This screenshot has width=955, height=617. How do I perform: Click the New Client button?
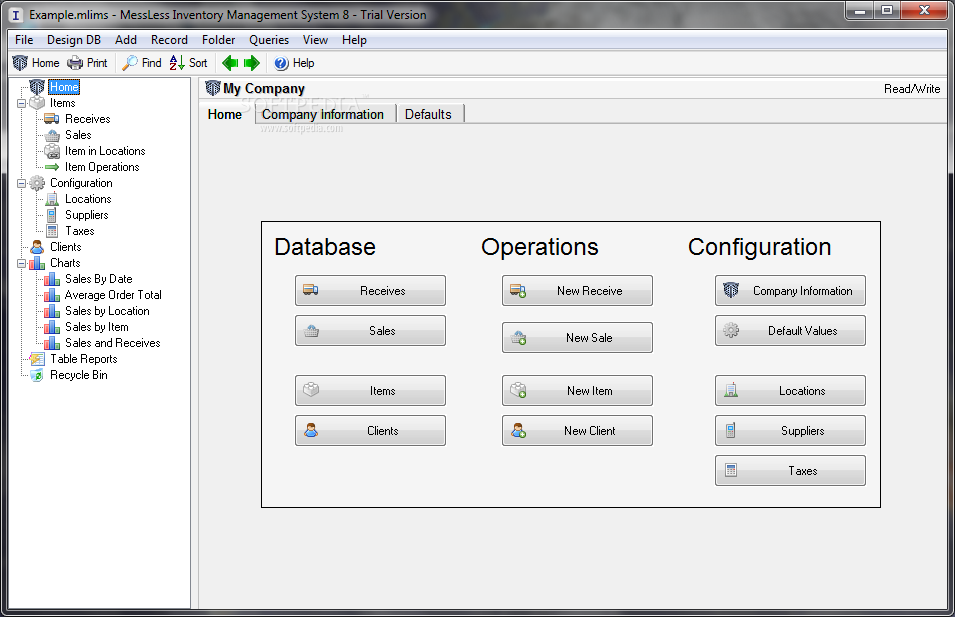(x=577, y=431)
